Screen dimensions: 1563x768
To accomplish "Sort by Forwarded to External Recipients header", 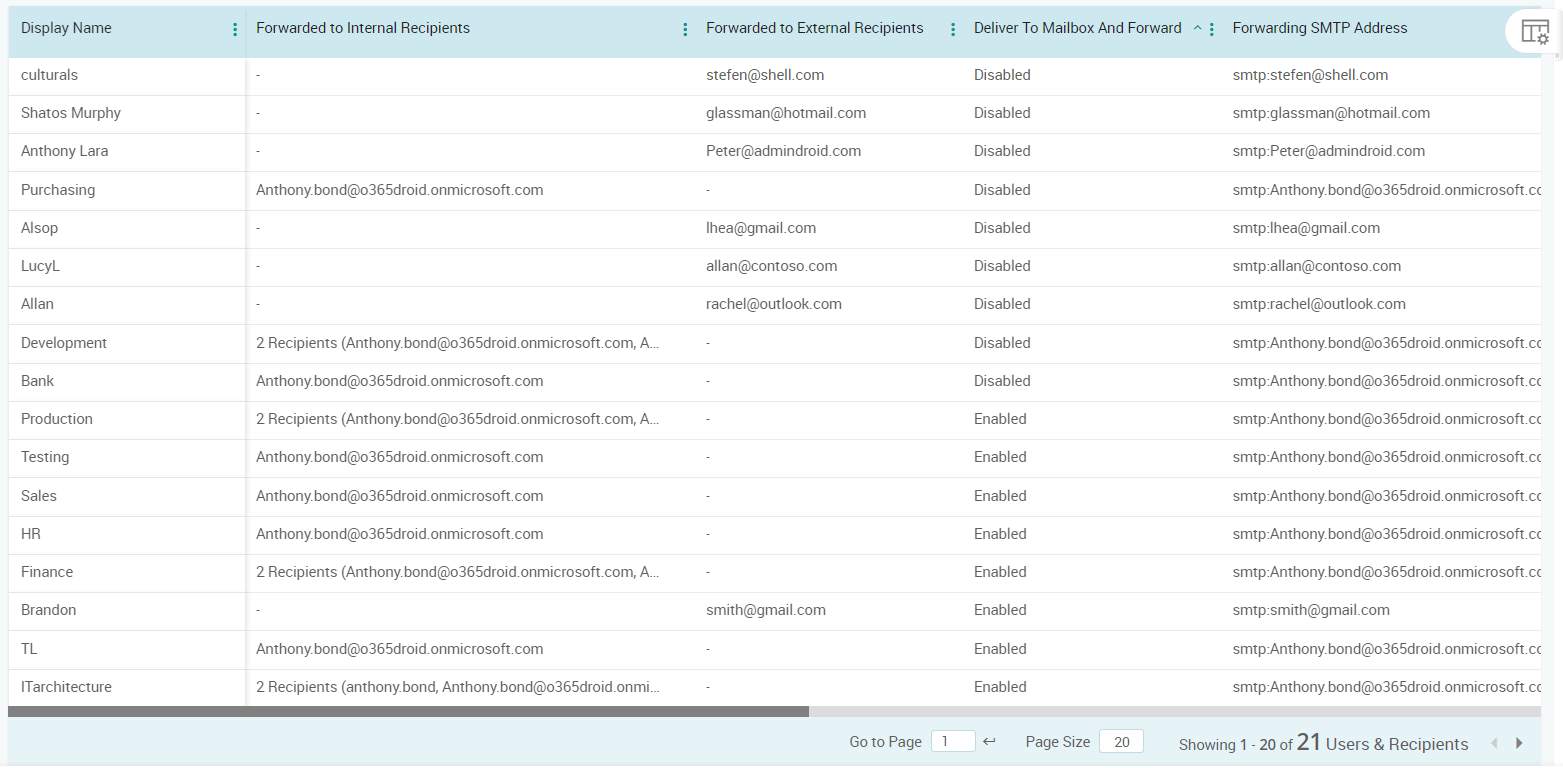I will coord(815,28).
